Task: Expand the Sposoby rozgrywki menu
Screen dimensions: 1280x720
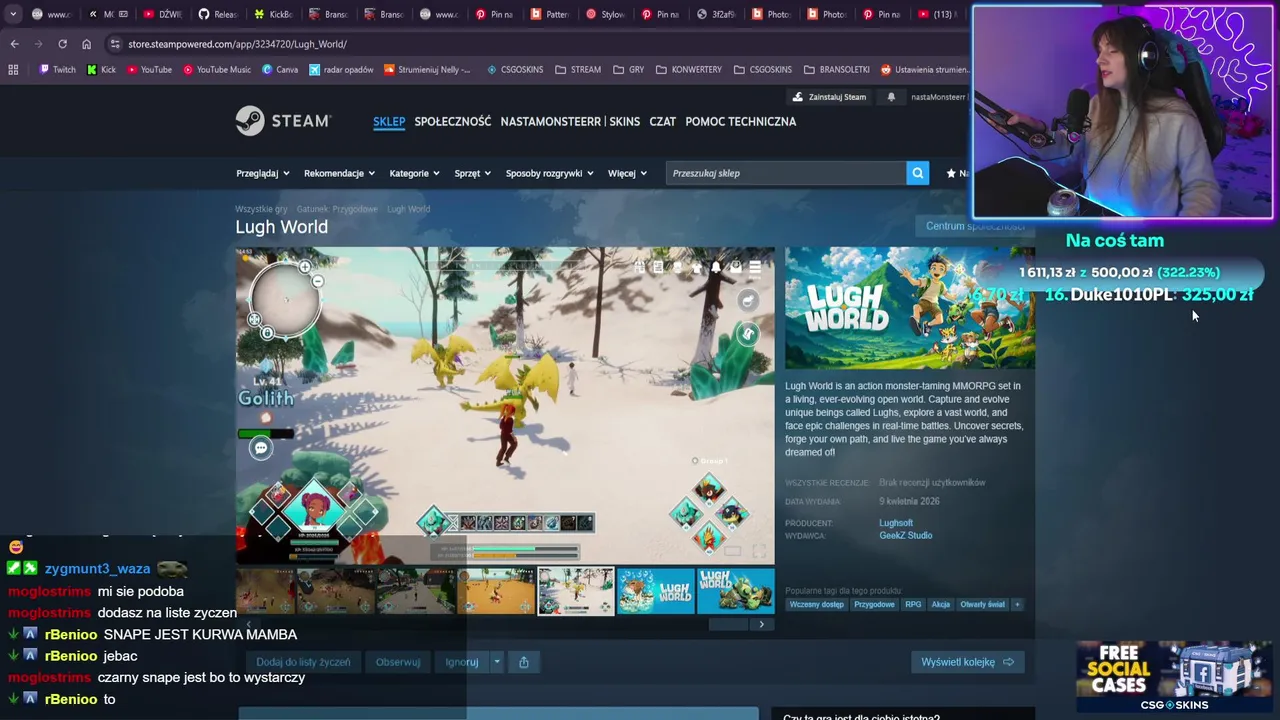Action: (x=550, y=173)
